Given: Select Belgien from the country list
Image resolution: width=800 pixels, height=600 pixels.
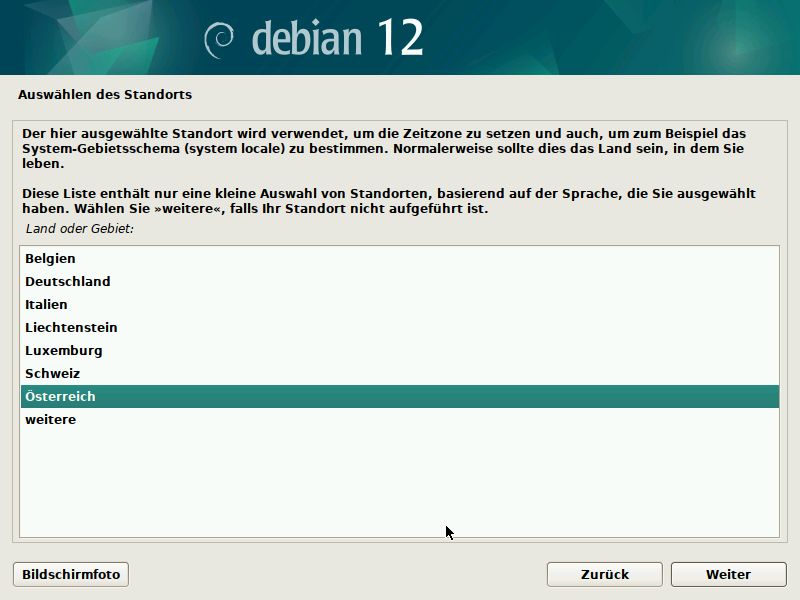Looking at the screenshot, I should click(50, 259).
